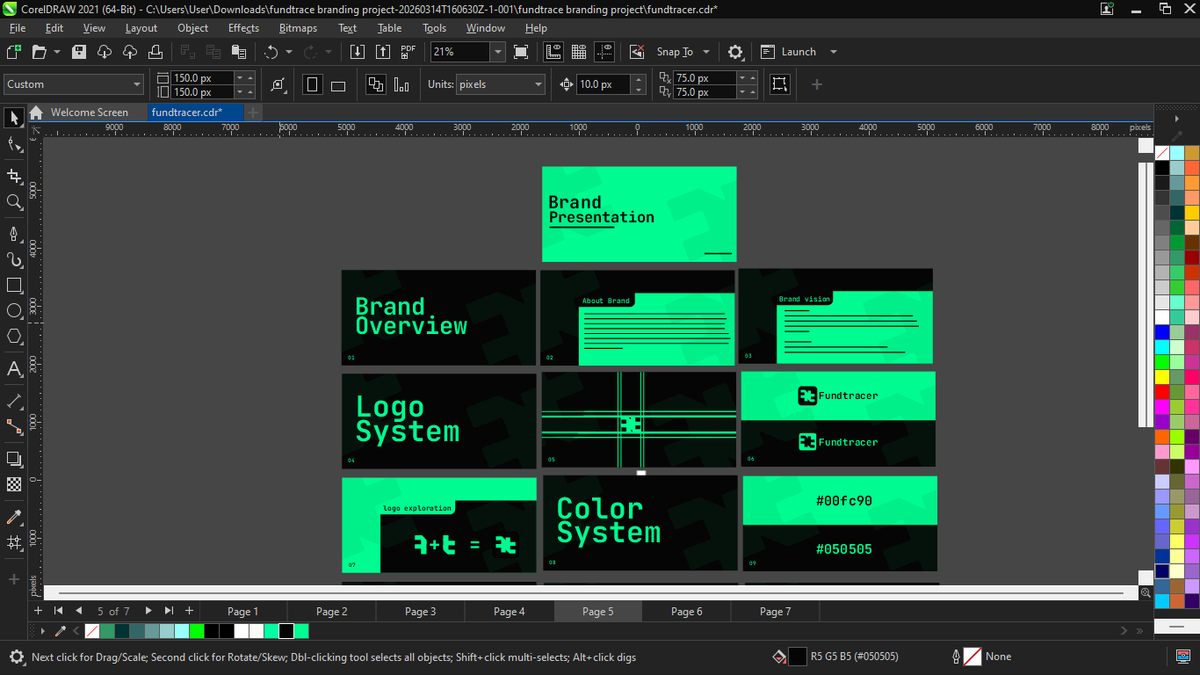This screenshot has width=1200, height=675.
Task: Switch to the Page 3 tab
Action: click(x=420, y=611)
